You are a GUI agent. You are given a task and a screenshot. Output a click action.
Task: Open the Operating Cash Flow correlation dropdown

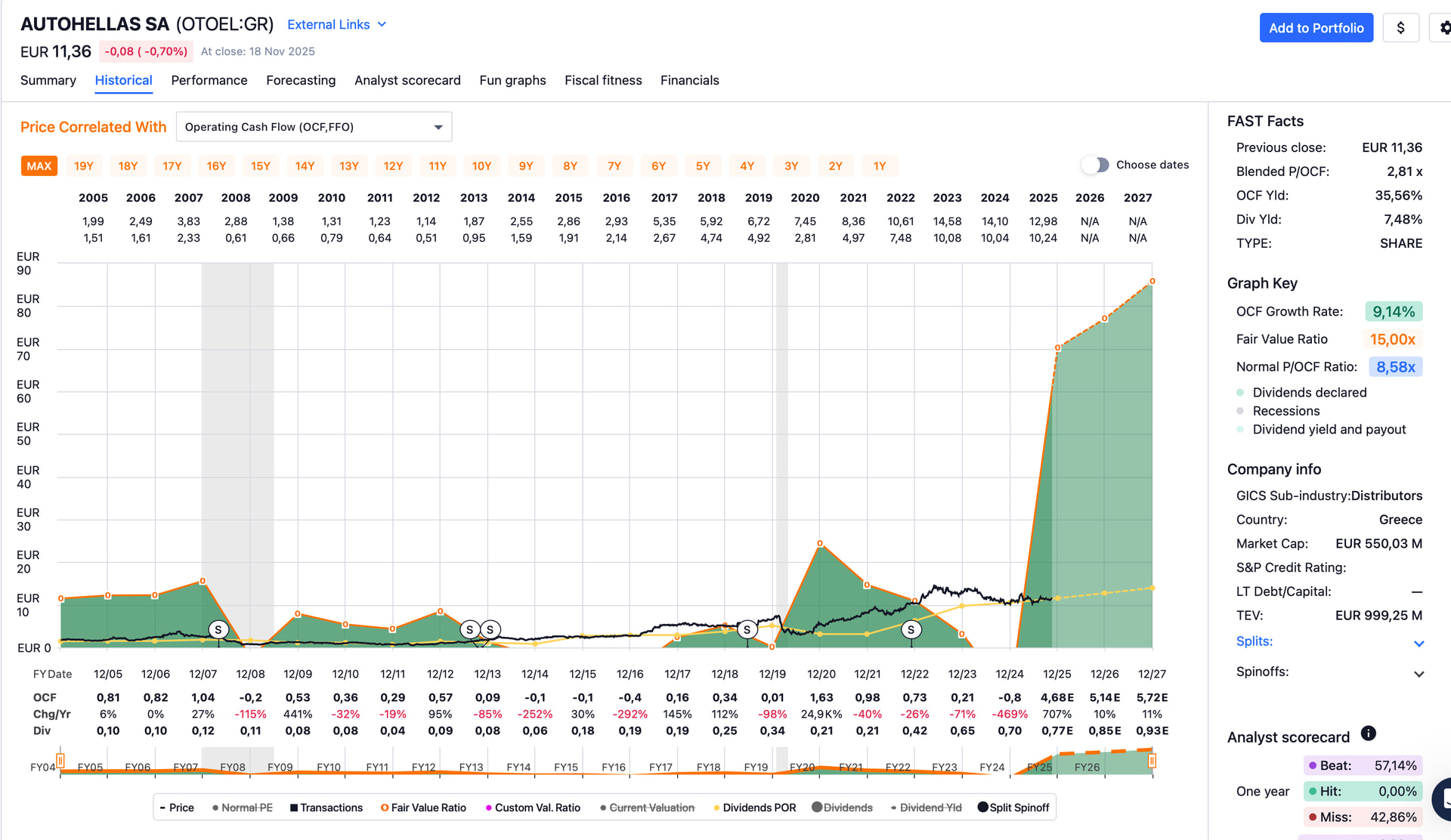pos(314,127)
